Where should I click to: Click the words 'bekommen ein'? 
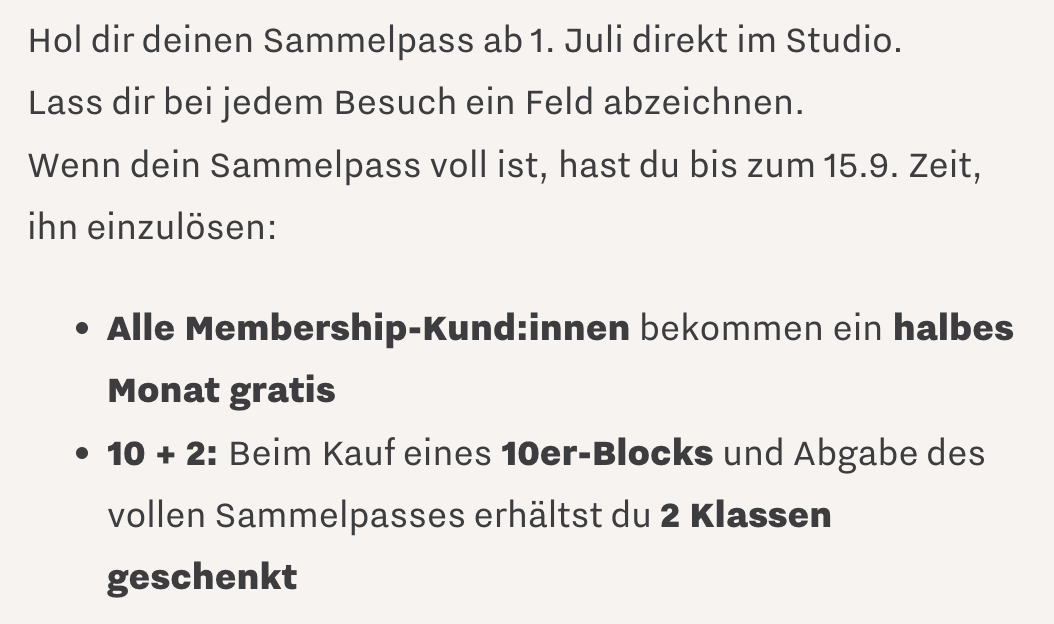(761, 329)
